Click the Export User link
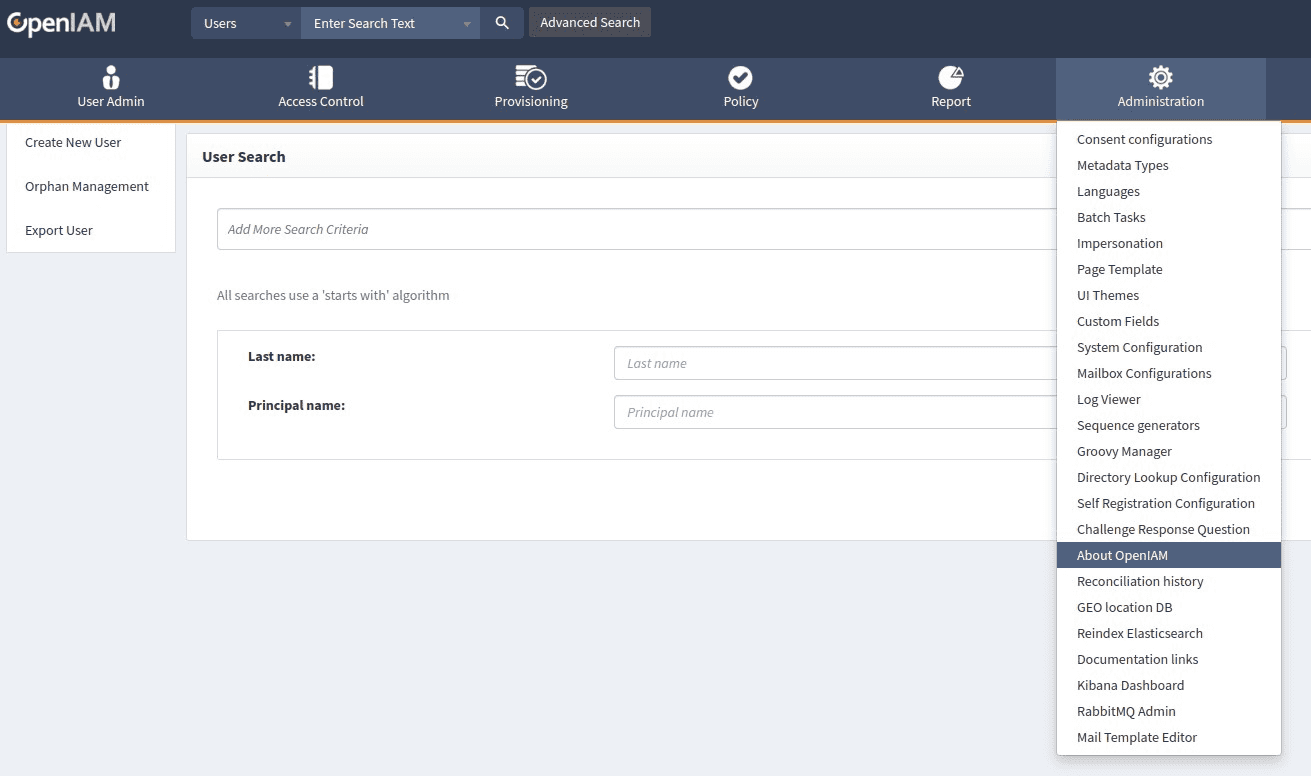The height and width of the screenshot is (776, 1311). [x=59, y=230]
